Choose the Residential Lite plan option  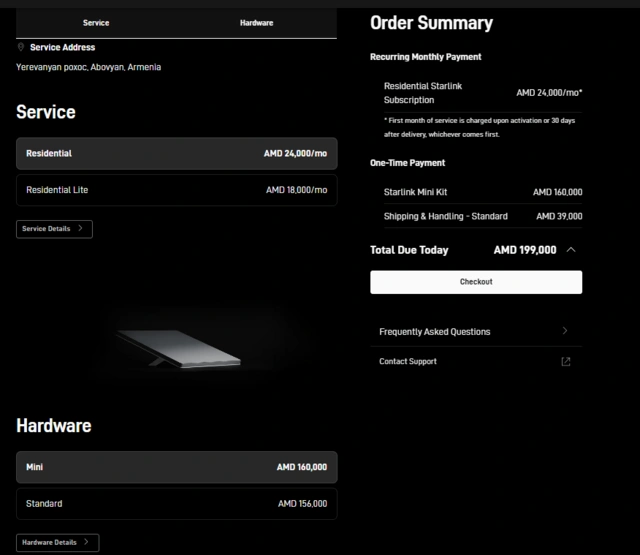click(x=177, y=190)
